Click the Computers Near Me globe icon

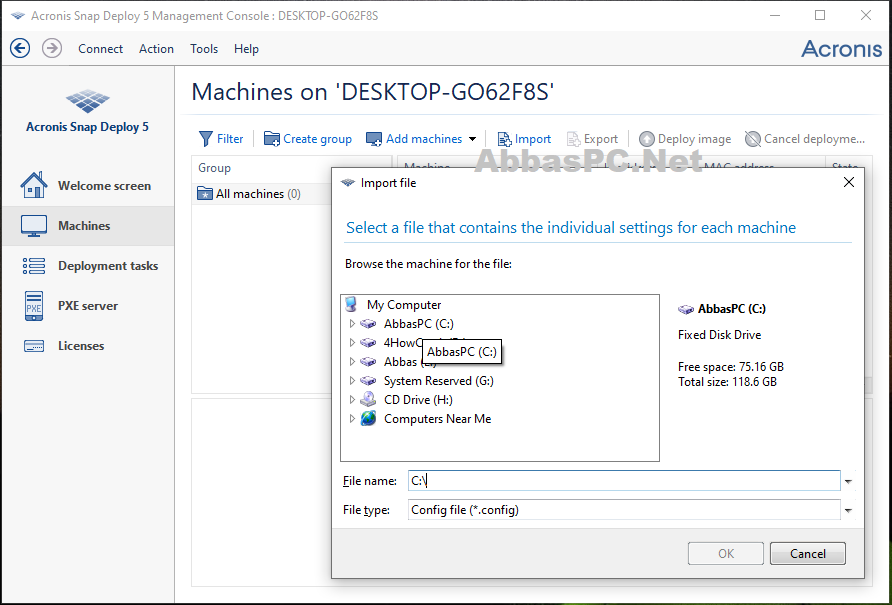pyautogui.click(x=369, y=419)
